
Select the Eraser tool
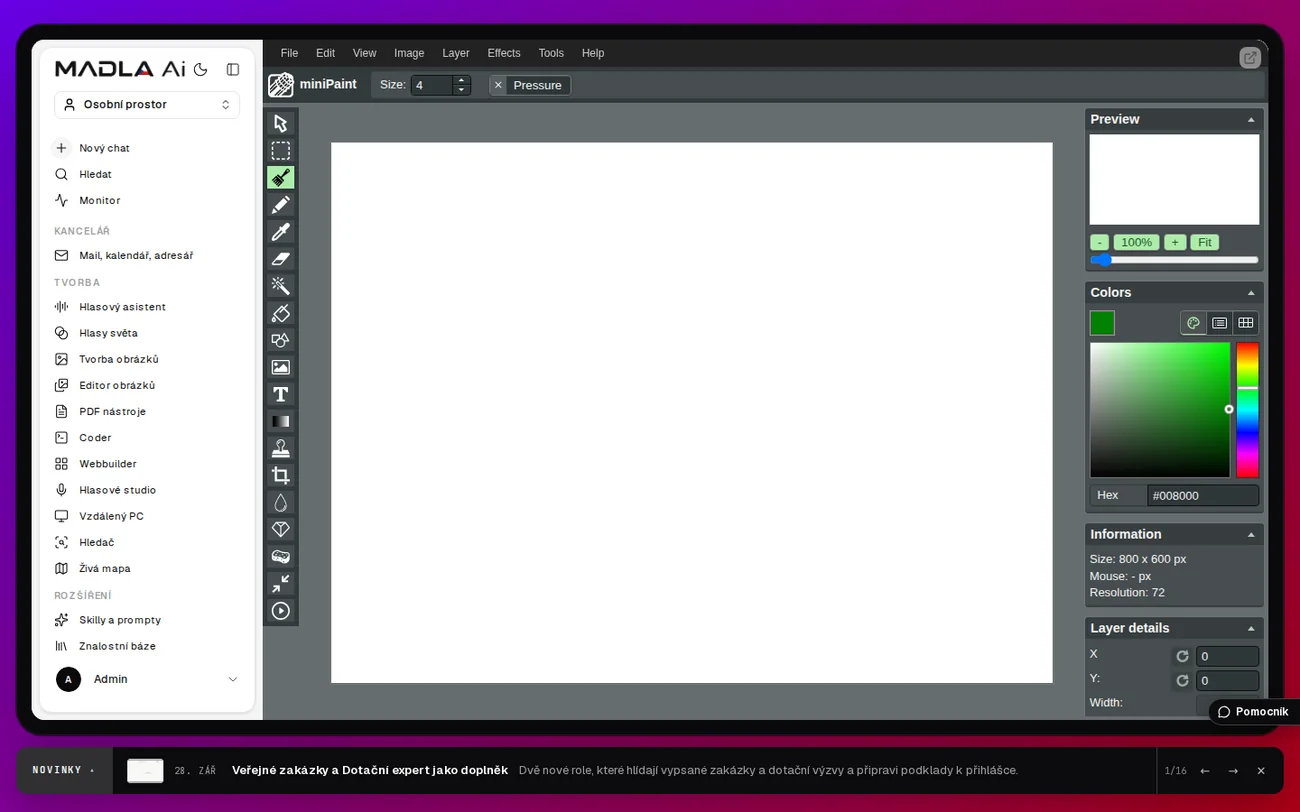[x=281, y=258]
